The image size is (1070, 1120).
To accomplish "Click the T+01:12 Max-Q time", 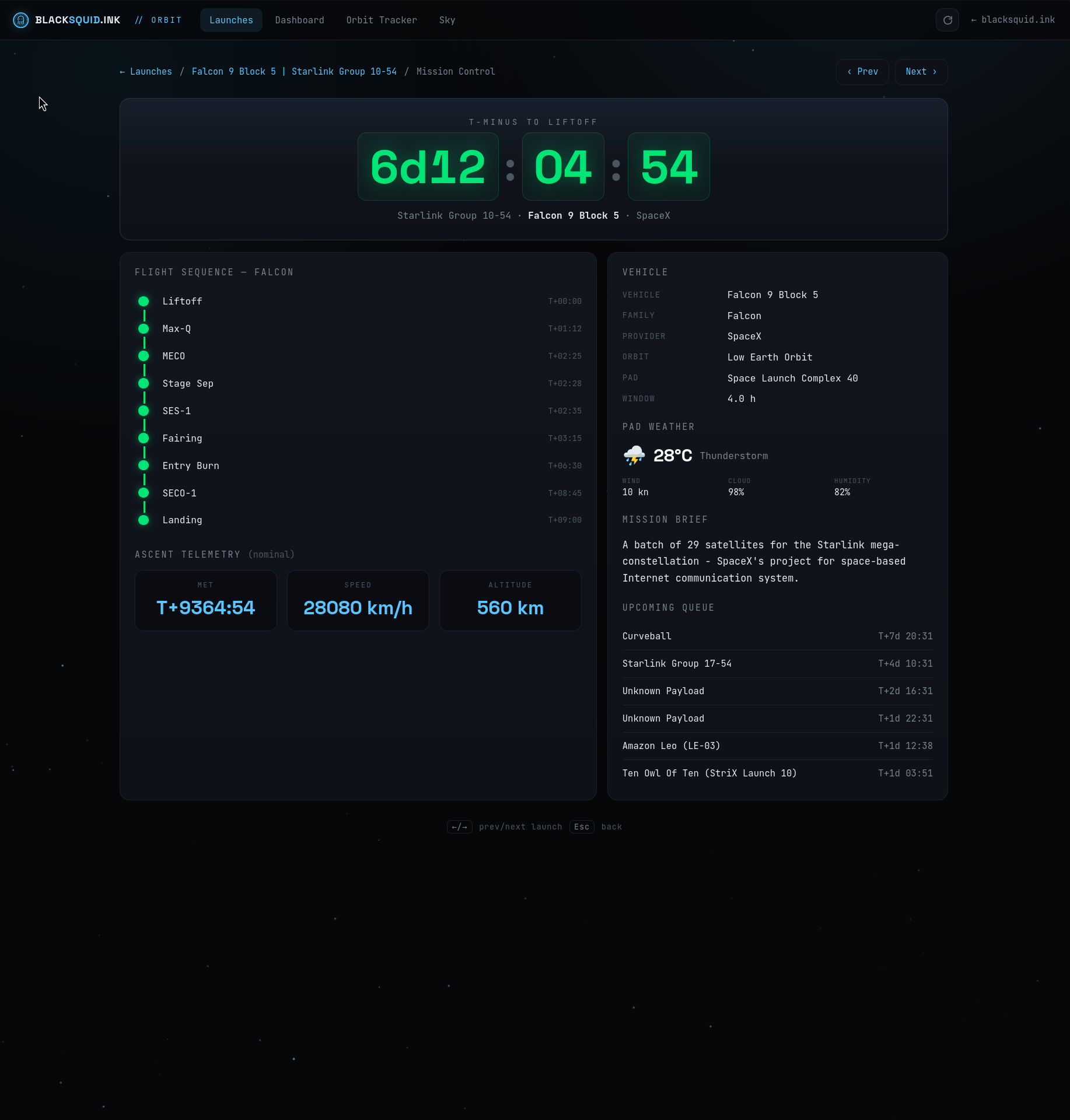I will 565,329.
